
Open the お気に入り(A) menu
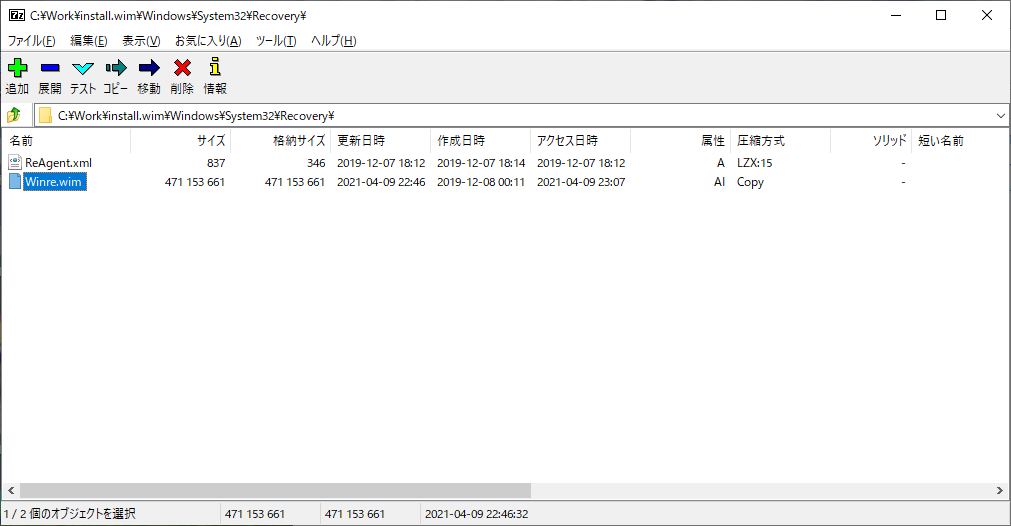[208, 41]
